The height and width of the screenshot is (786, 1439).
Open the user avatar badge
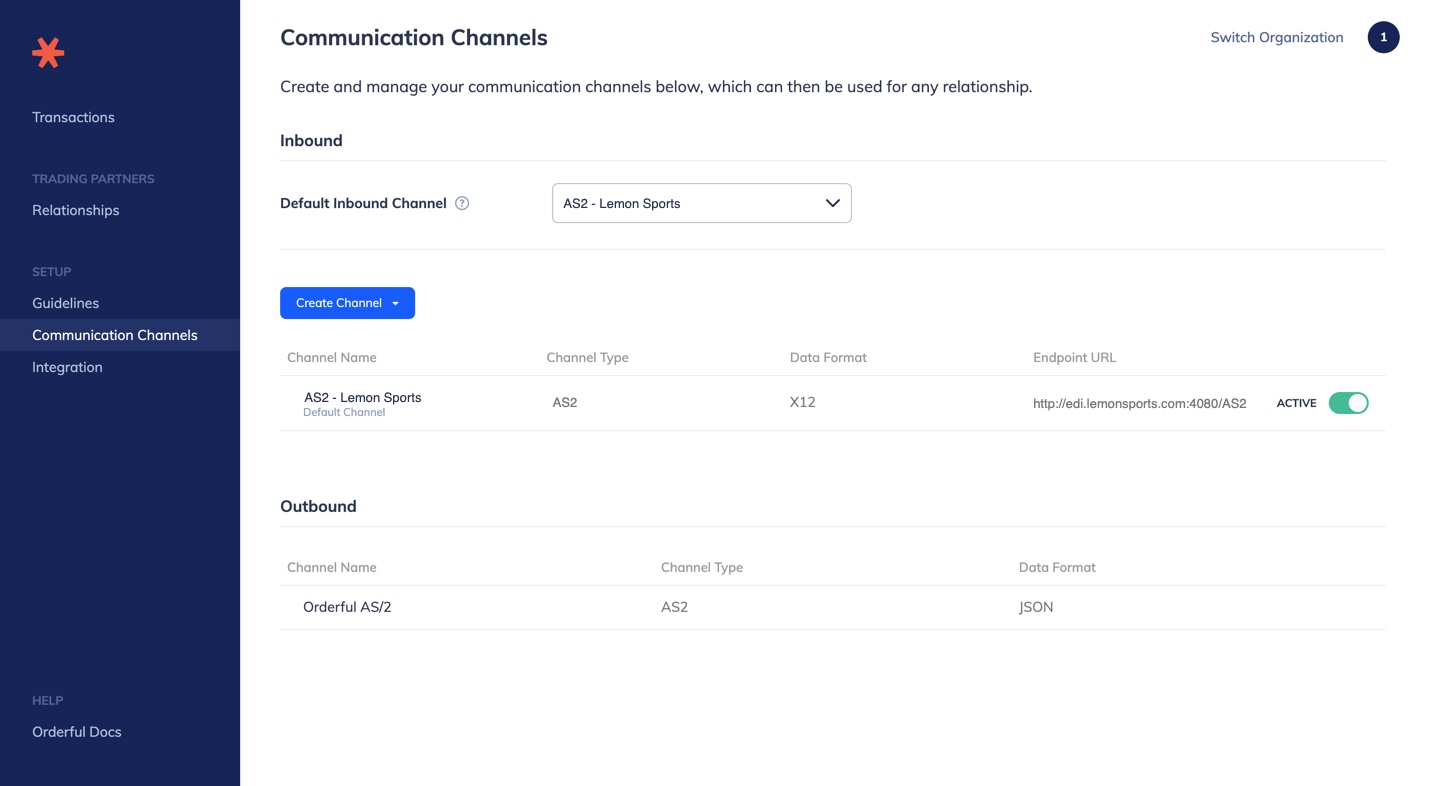1383,37
